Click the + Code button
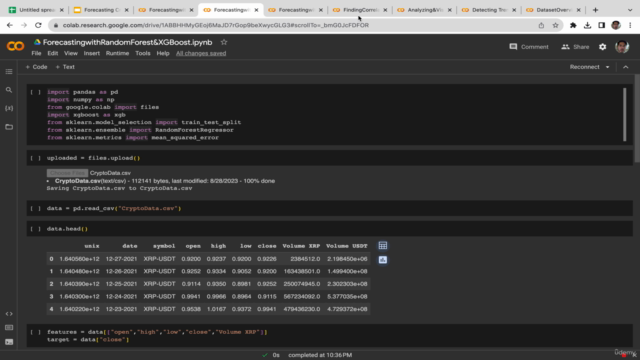The width and height of the screenshot is (640, 360). click(x=36, y=67)
